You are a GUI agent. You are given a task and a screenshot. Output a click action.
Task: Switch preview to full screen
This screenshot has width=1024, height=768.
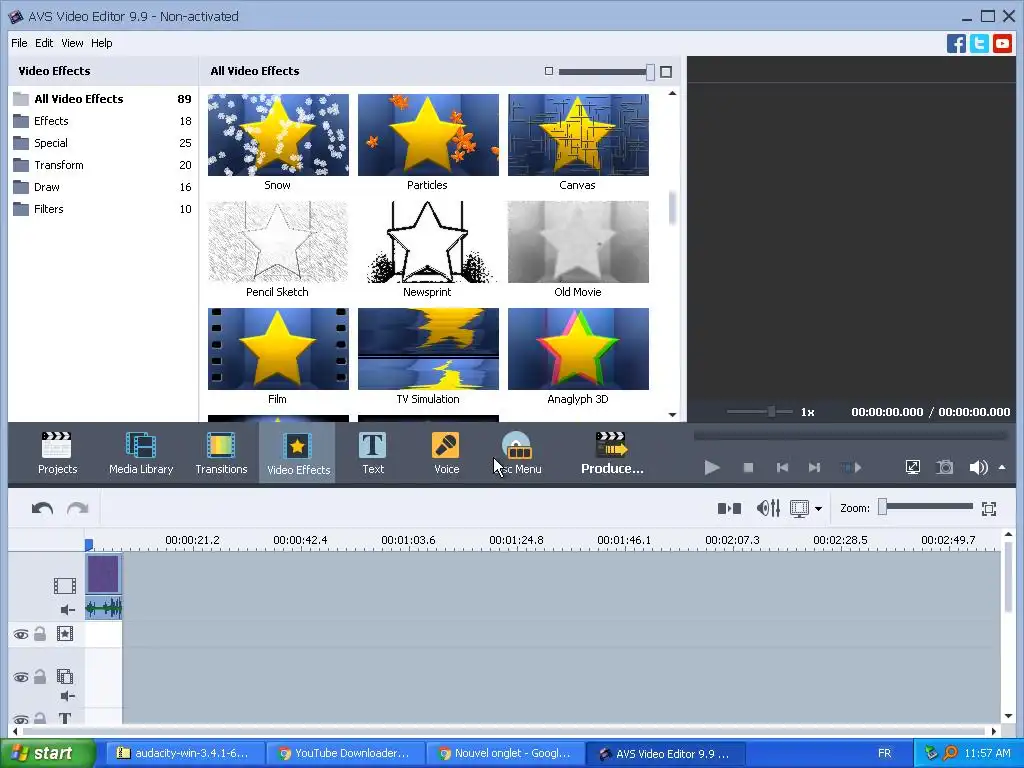(912, 467)
